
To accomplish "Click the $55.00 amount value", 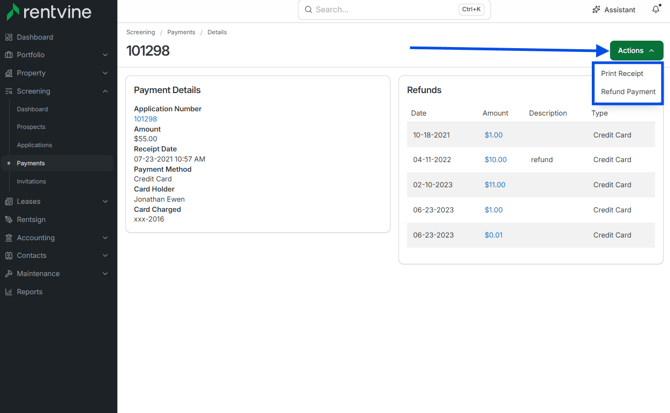I will (x=145, y=139).
